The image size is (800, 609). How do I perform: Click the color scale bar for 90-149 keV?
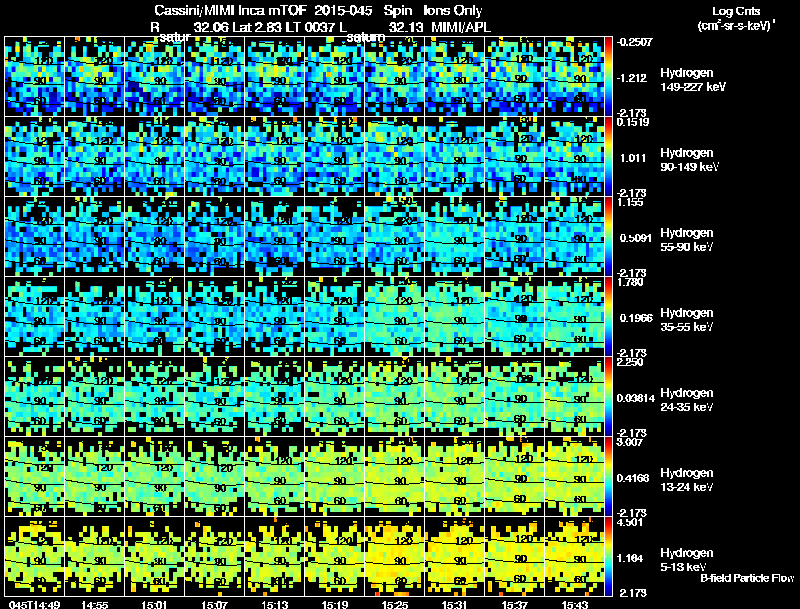click(x=608, y=157)
